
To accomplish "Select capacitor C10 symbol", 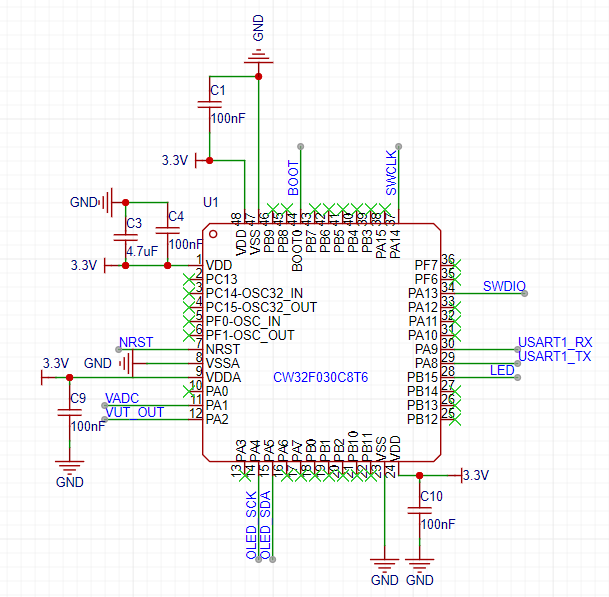I will [419, 510].
